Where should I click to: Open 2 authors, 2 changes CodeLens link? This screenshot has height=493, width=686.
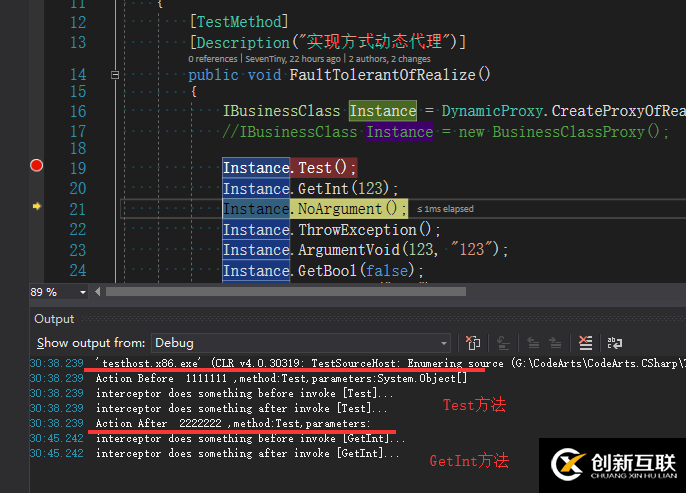pos(389,59)
